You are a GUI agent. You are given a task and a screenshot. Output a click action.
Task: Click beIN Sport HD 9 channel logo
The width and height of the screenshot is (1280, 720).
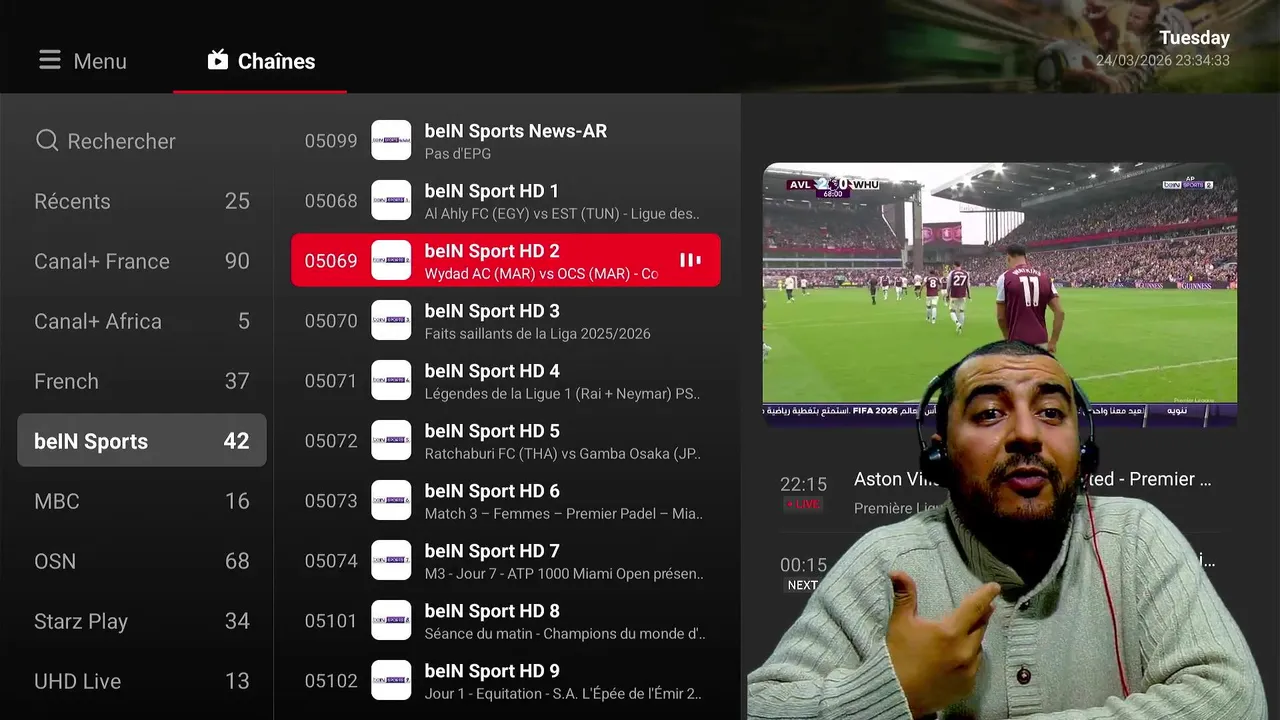[391, 681]
